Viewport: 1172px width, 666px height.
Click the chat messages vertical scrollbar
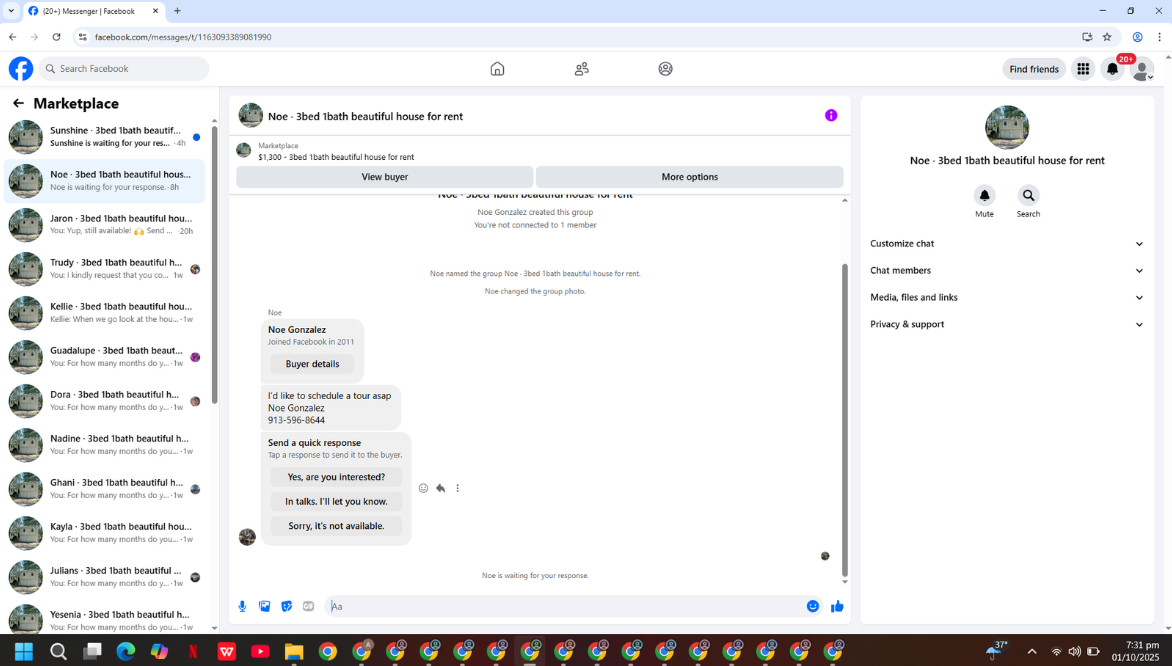pos(845,419)
